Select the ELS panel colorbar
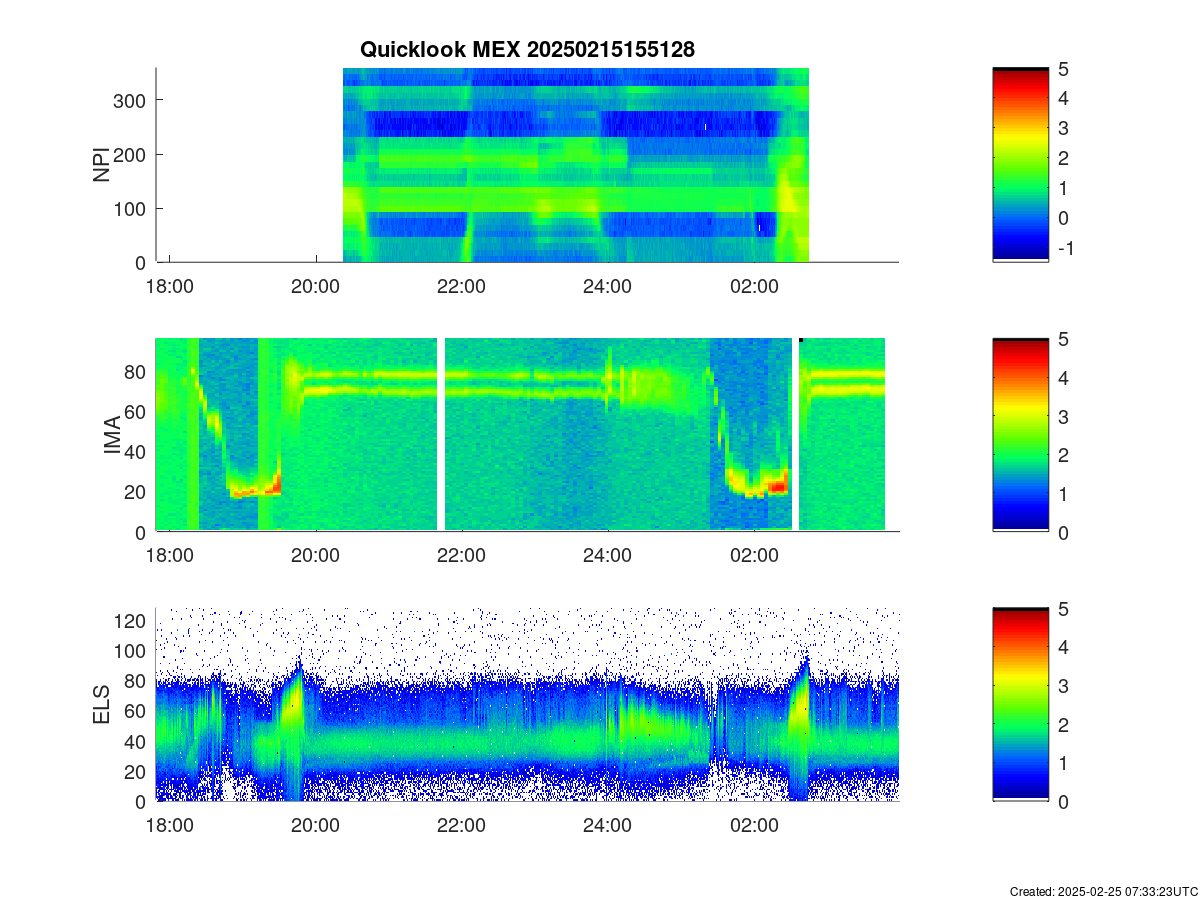The image size is (1200, 900). coord(1020,705)
